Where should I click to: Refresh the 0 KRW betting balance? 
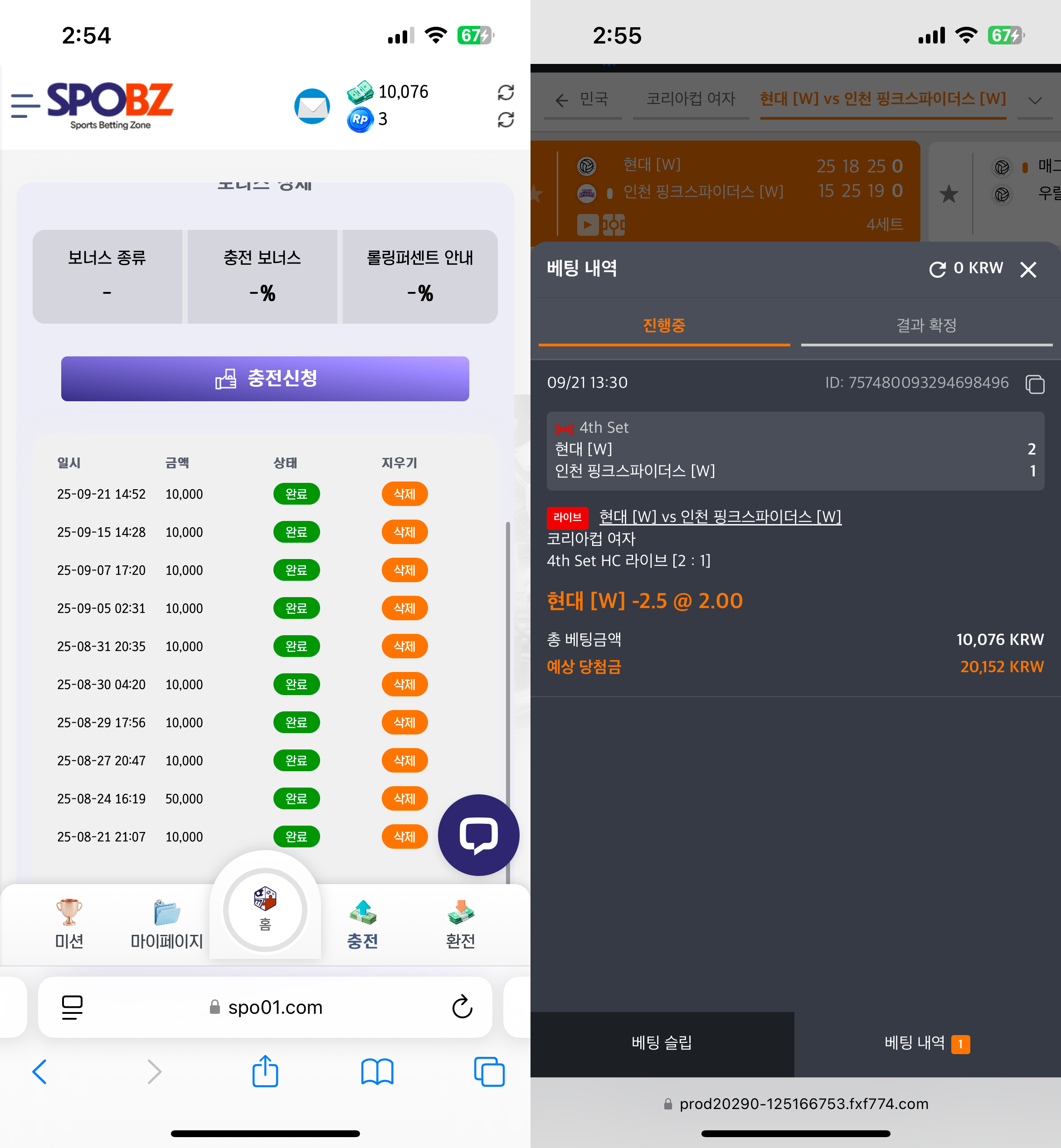click(938, 268)
